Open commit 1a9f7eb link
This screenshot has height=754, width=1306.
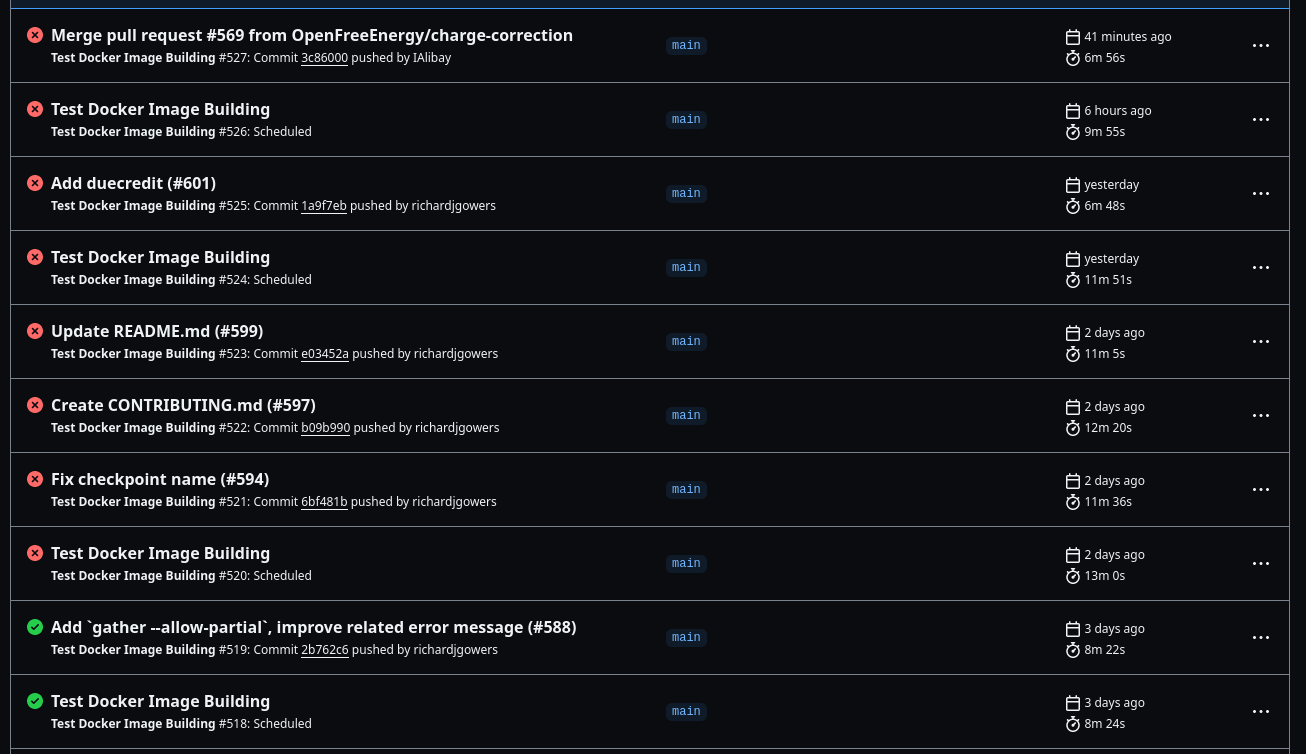(324, 206)
